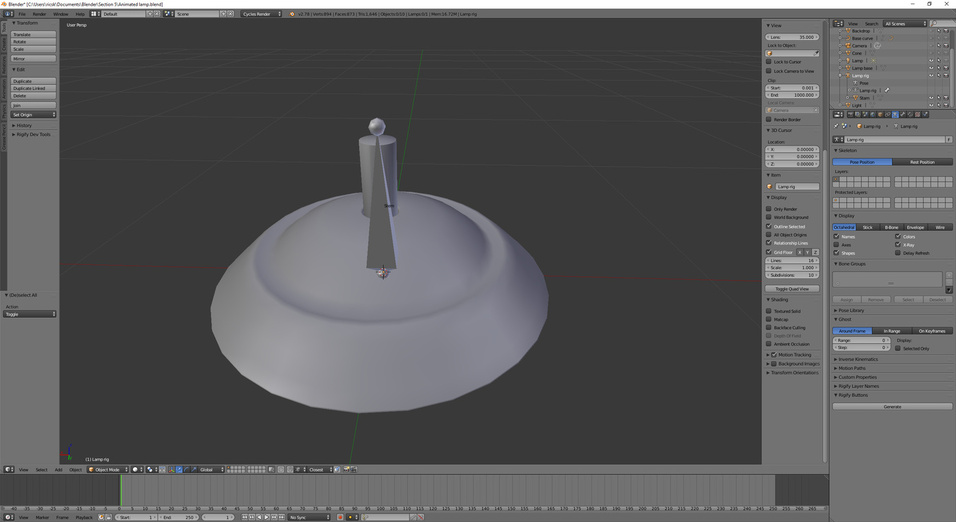The height and width of the screenshot is (522, 956).
Task: Toggle the 3D manipulator widget icon
Action: click(x=172, y=470)
